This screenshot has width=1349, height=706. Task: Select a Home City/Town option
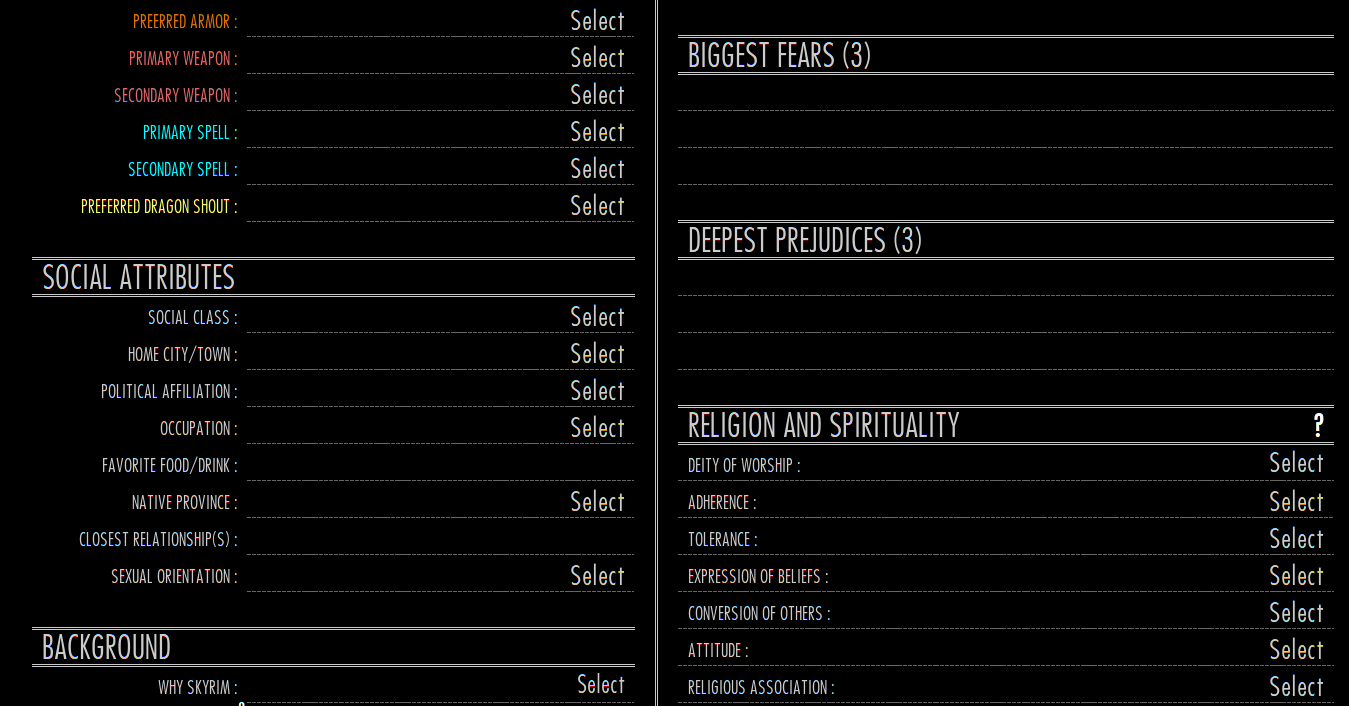coord(597,354)
